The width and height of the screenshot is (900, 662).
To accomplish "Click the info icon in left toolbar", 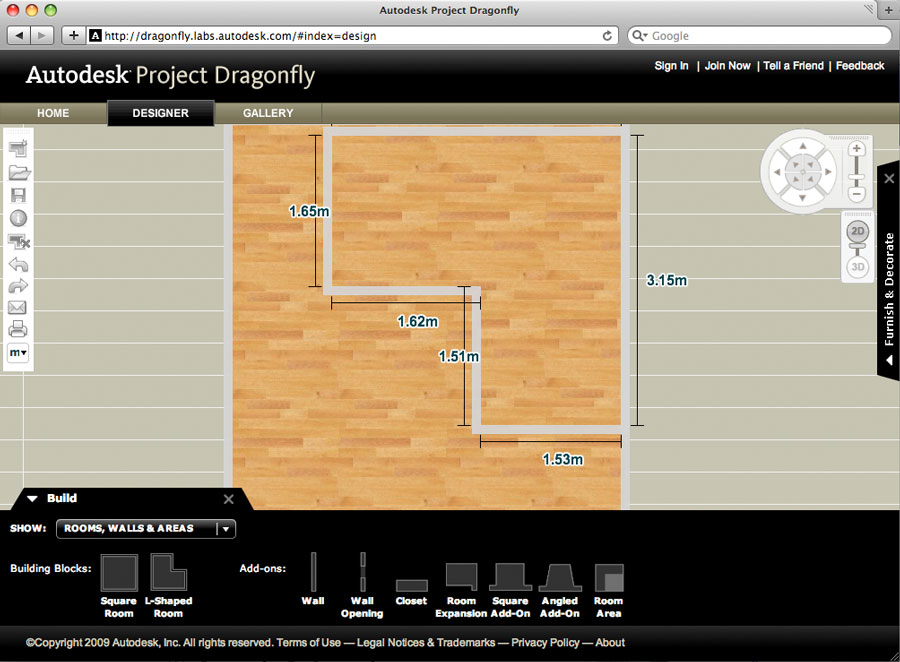I will coord(18,218).
